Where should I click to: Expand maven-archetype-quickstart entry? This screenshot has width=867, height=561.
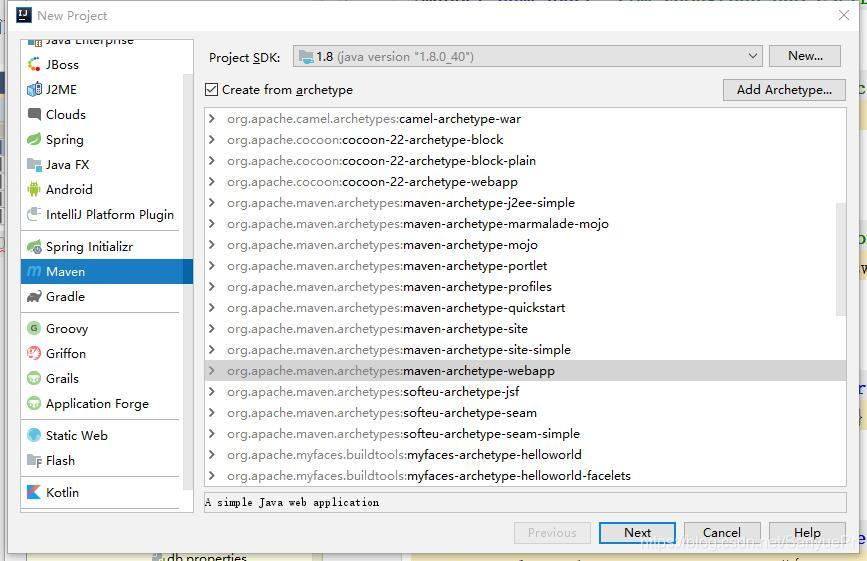click(212, 307)
